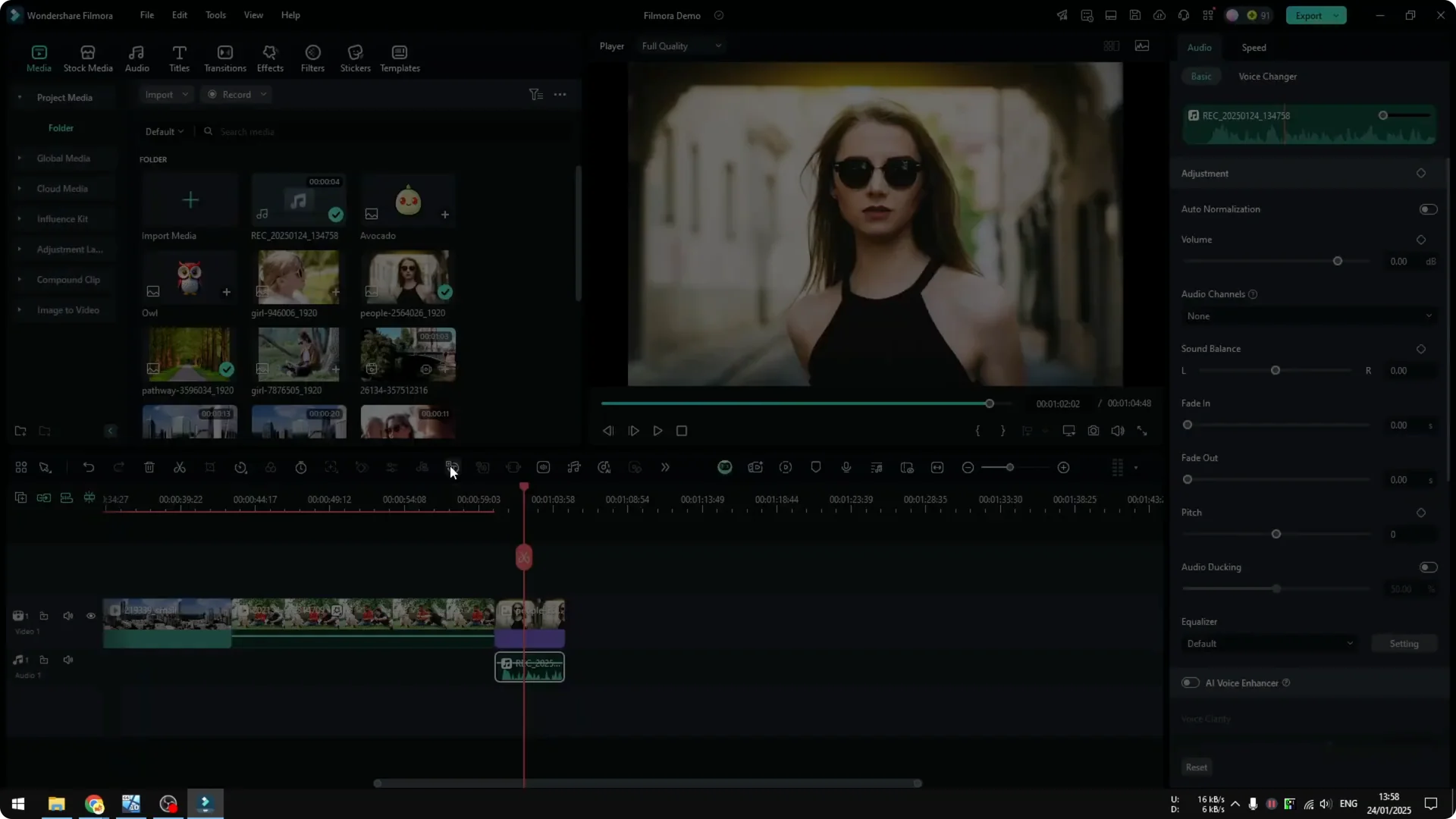Click the player volume speaker icon
The height and width of the screenshot is (819, 1456).
tap(1118, 431)
